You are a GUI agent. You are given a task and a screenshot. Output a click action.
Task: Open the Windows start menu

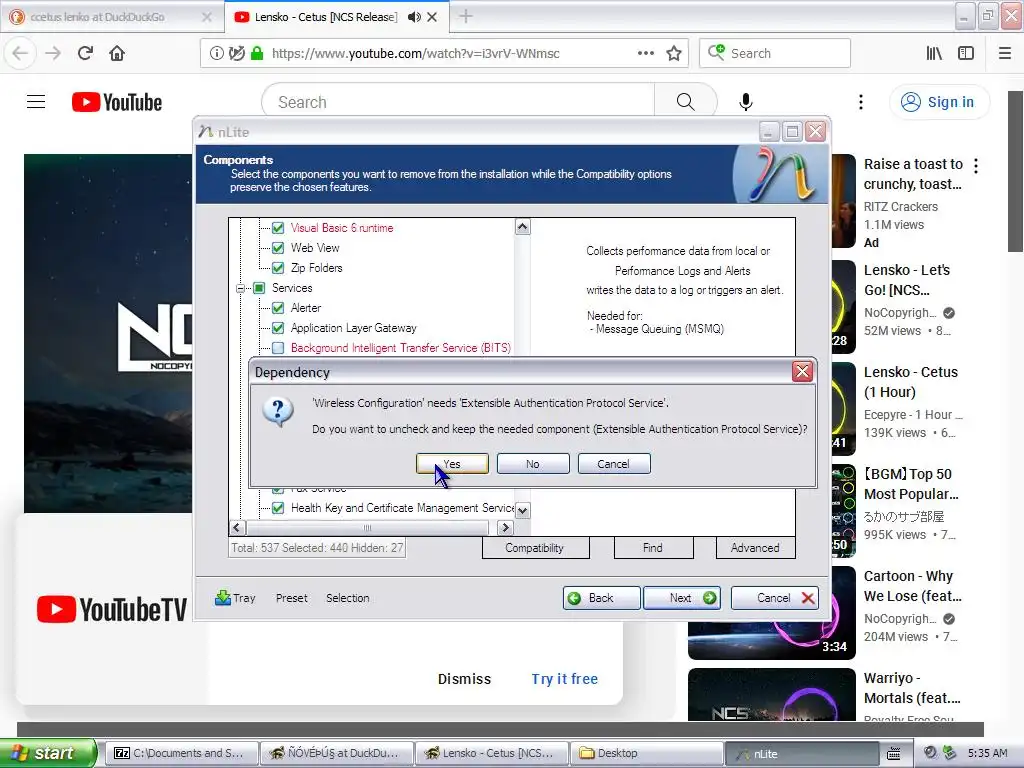(48, 753)
